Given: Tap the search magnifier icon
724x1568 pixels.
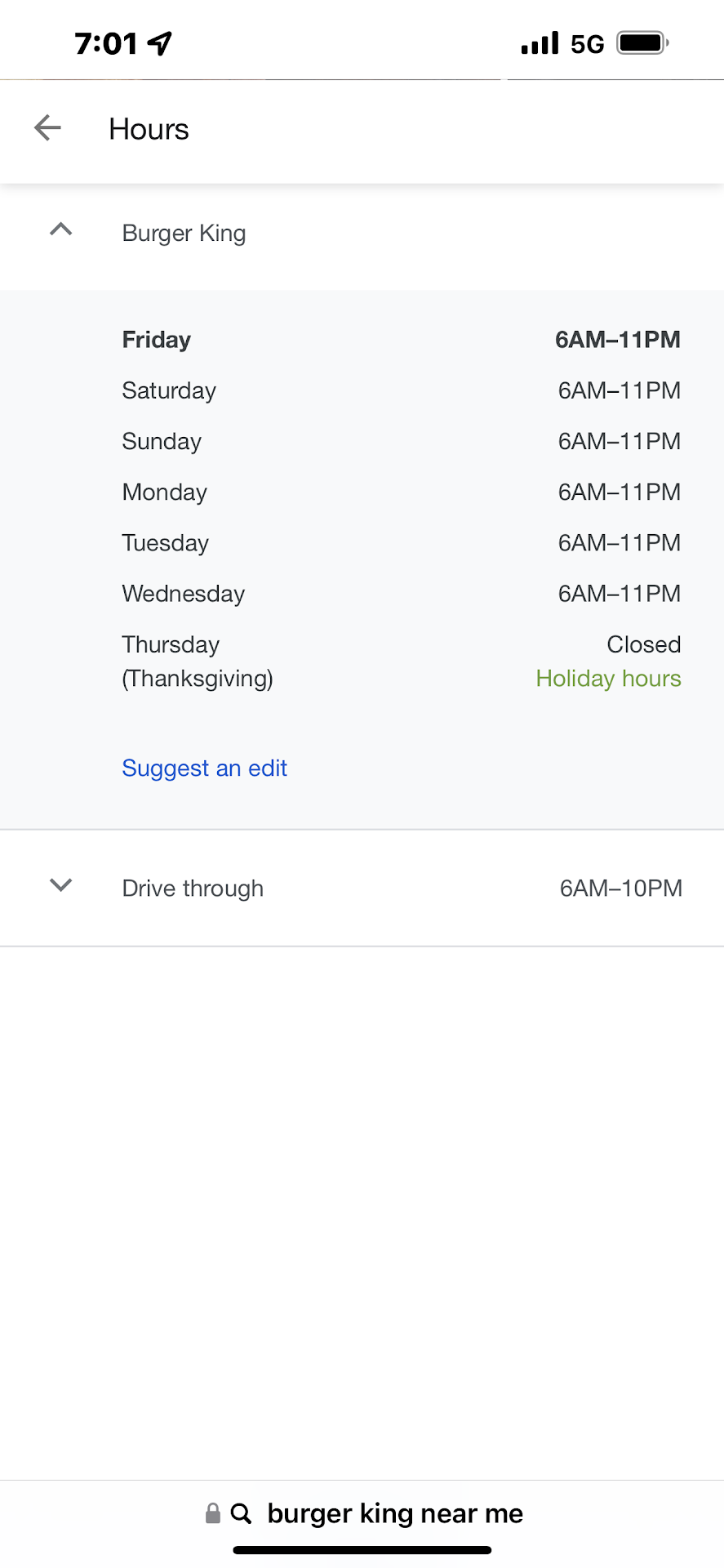Looking at the screenshot, I should point(241,1513).
